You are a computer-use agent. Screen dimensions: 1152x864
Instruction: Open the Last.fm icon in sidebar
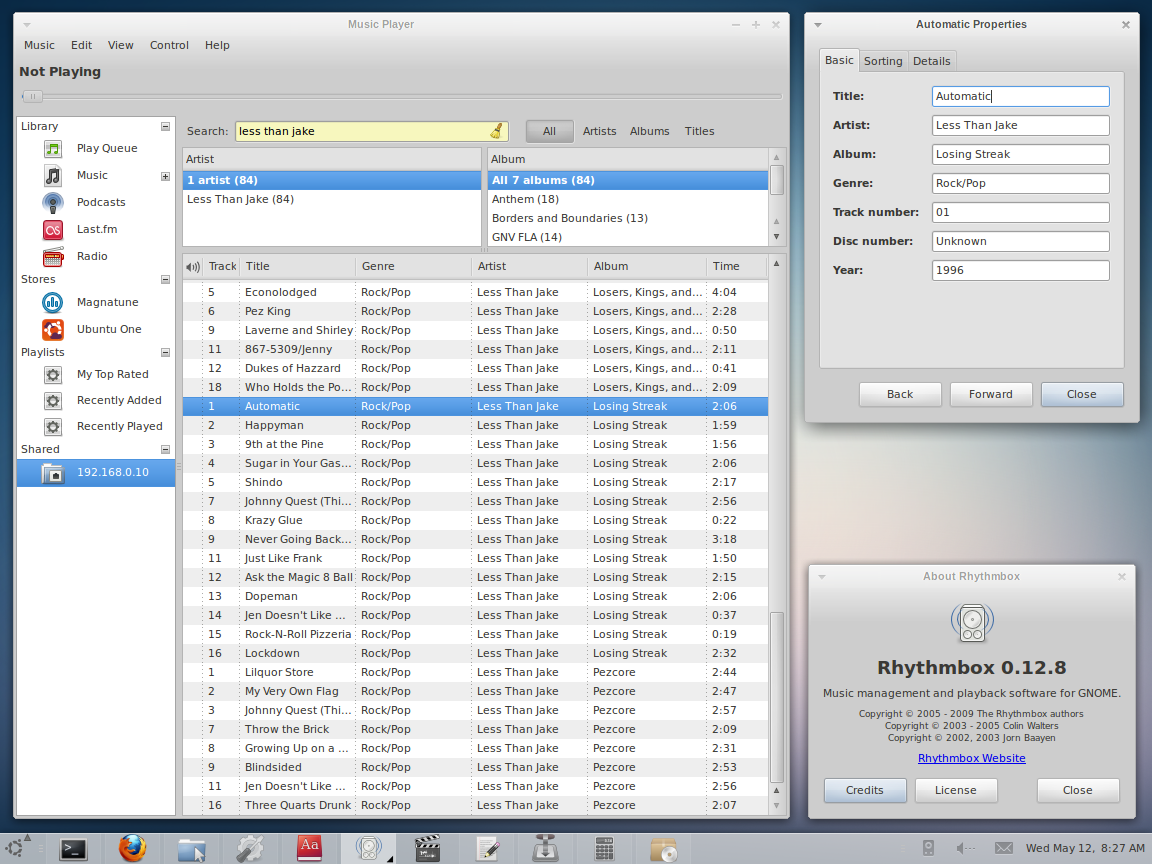click(x=53, y=230)
